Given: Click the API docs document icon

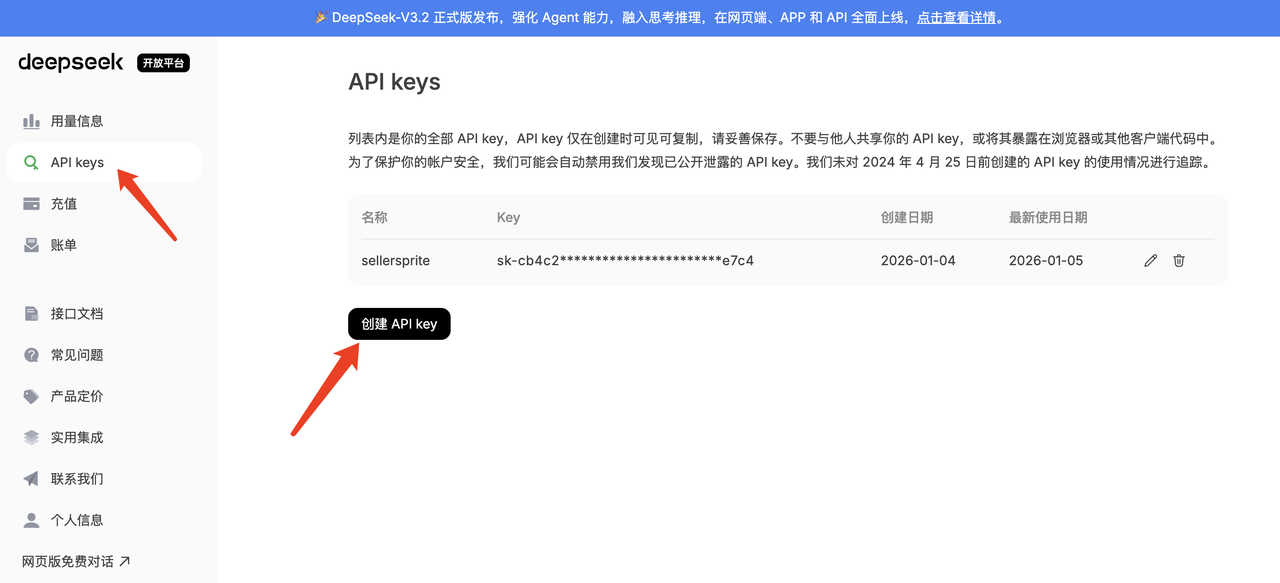Looking at the screenshot, I should (x=31, y=314).
